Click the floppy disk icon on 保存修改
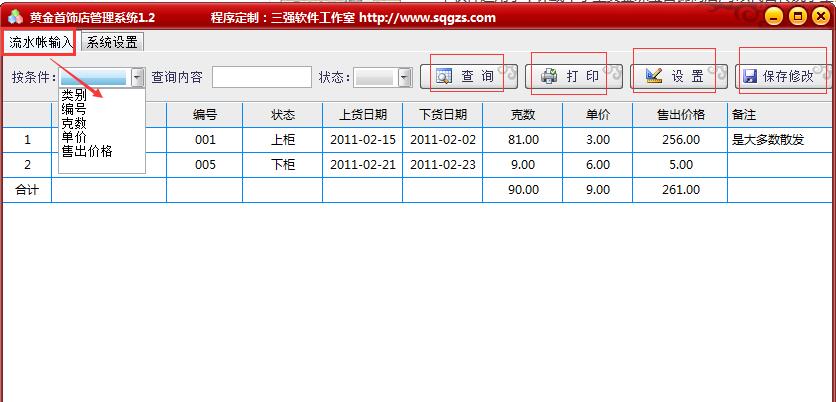 click(x=750, y=76)
